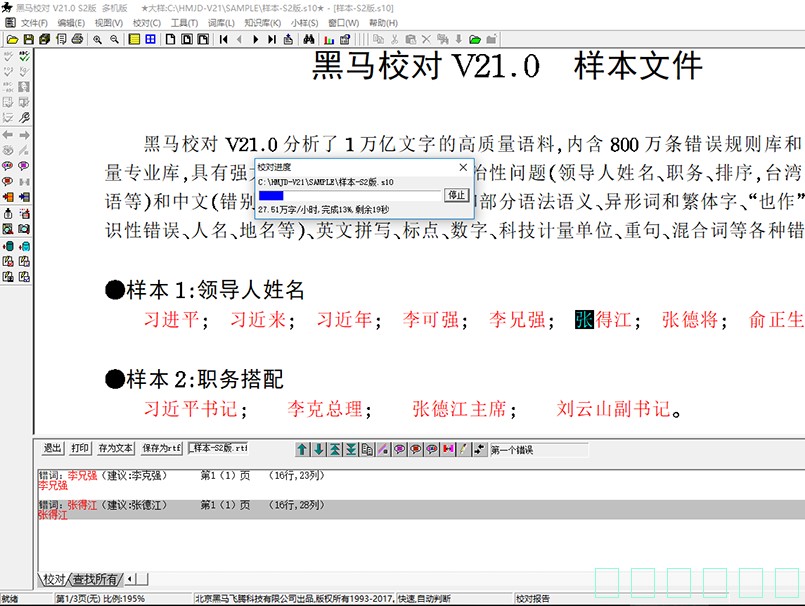Select the 李兄强 error row in results
The image size is (805, 606).
click(x=421, y=480)
